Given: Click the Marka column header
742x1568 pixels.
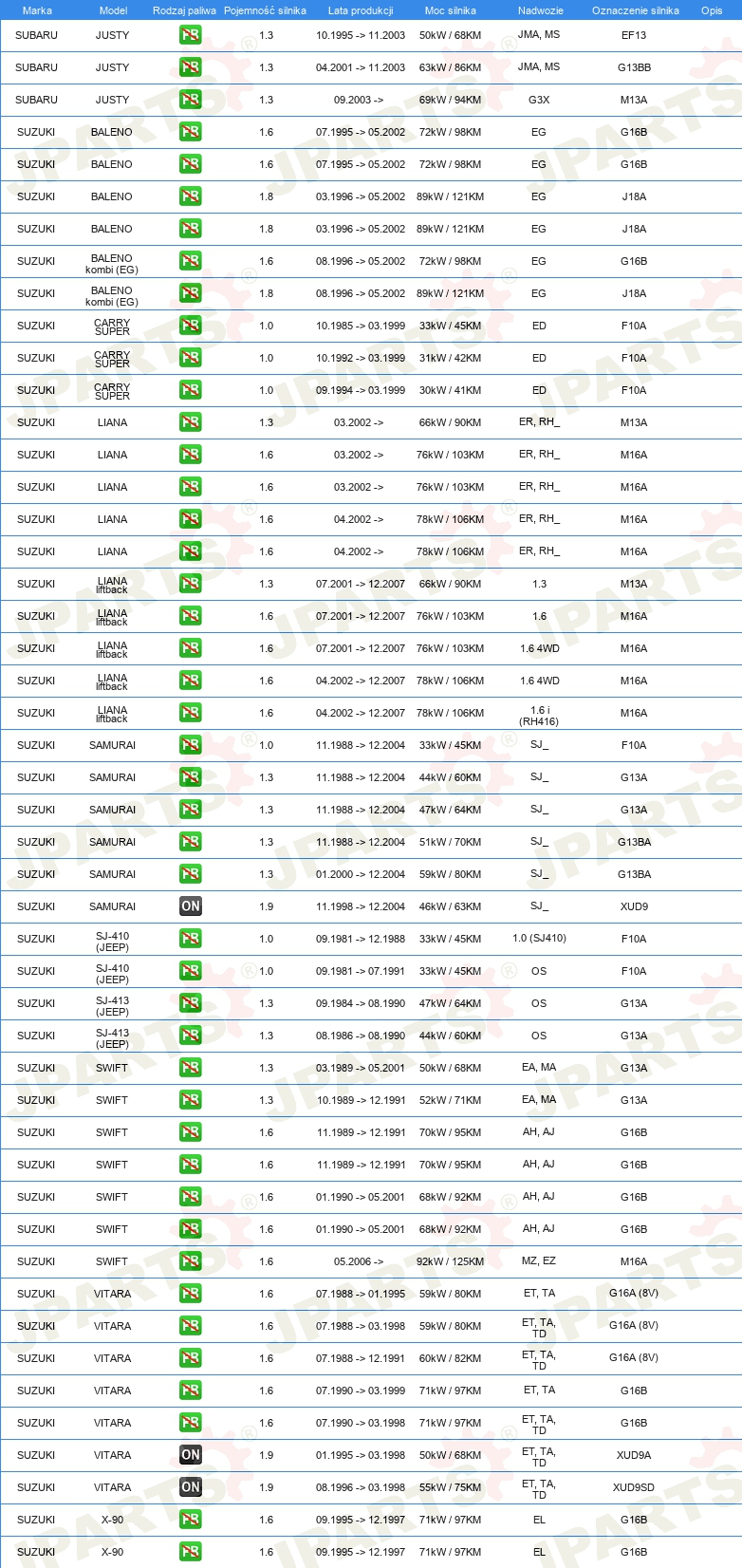Looking at the screenshot, I should [x=37, y=10].
